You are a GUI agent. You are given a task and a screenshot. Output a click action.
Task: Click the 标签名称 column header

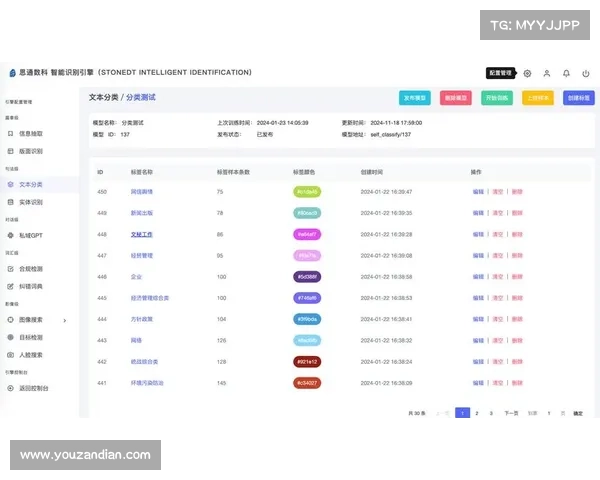coord(142,172)
